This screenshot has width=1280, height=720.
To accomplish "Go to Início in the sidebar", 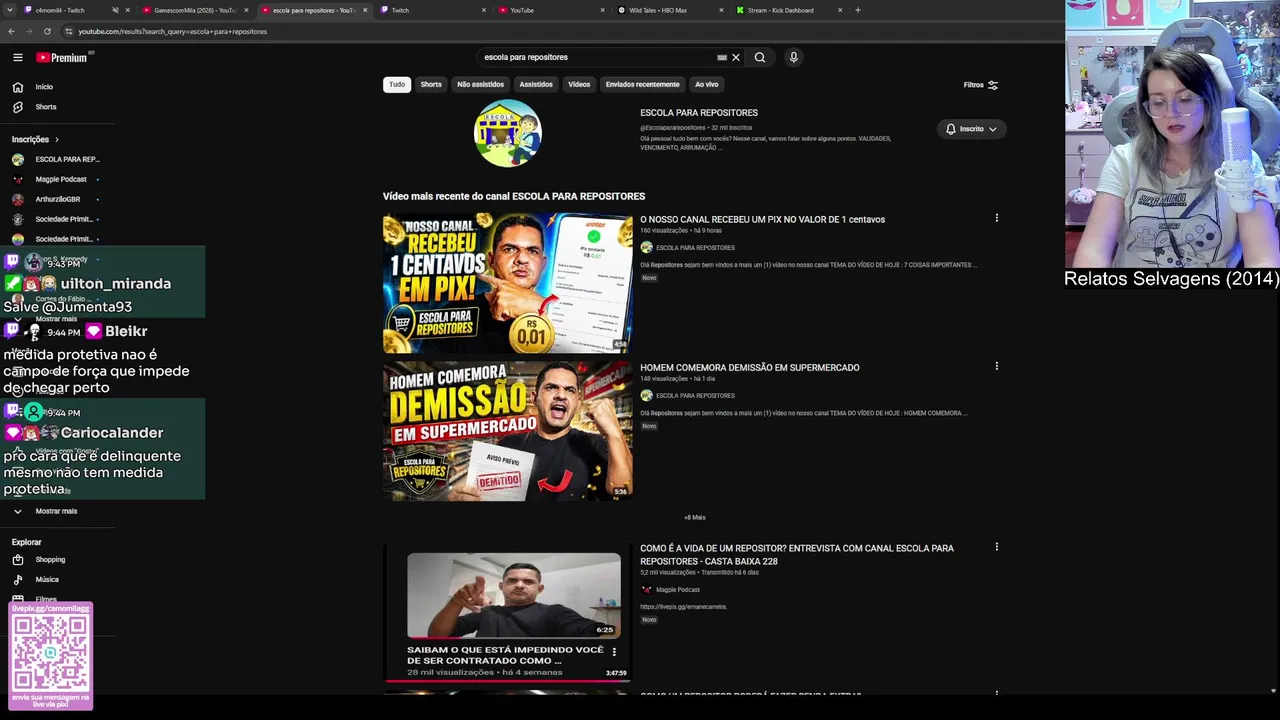I will [44, 87].
